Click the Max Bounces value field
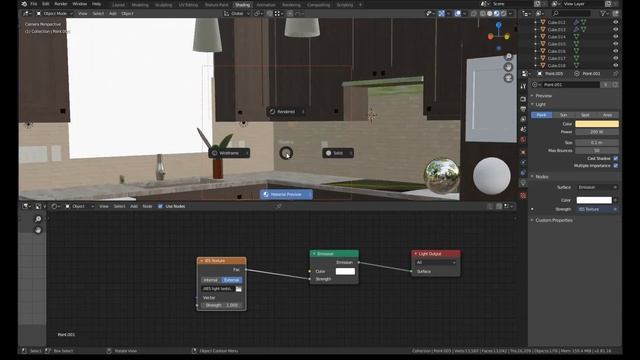Image resolution: width=640 pixels, height=360 pixels. [x=597, y=150]
